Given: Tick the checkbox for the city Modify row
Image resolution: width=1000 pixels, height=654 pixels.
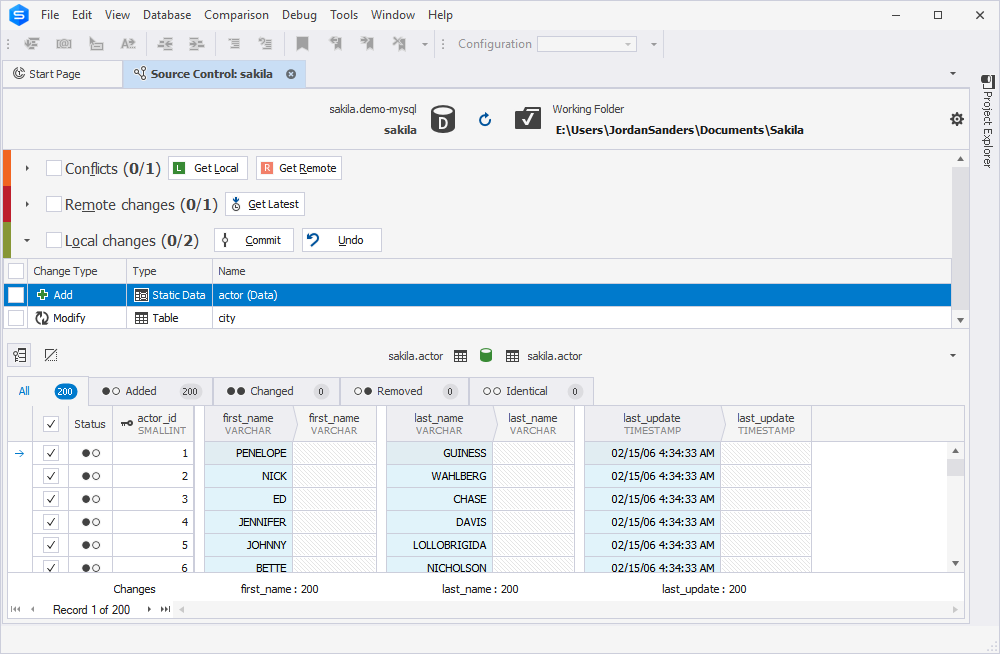Looking at the screenshot, I should (16, 318).
